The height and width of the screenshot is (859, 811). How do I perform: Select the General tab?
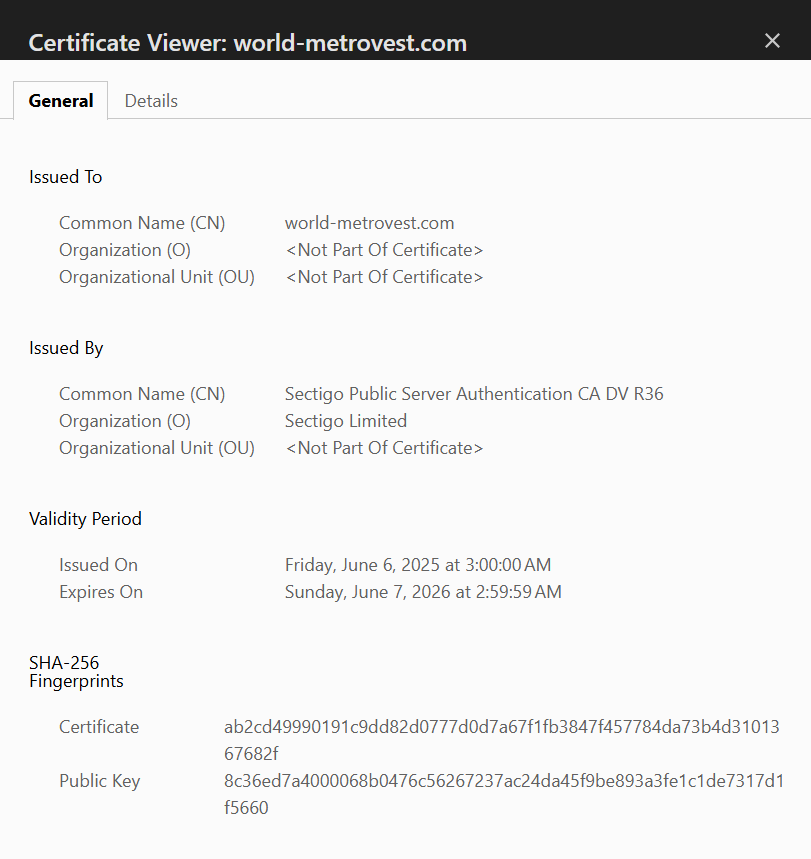pos(61,101)
